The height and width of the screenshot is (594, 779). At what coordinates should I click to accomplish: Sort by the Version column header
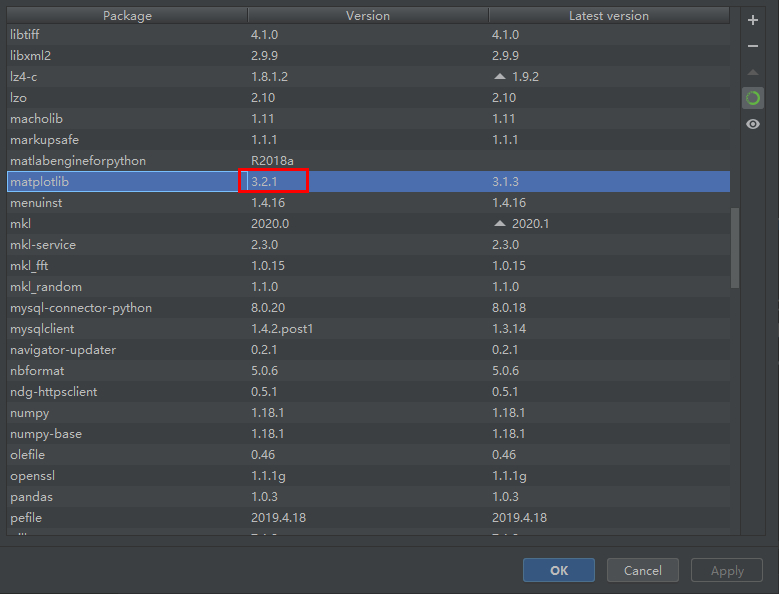[368, 15]
